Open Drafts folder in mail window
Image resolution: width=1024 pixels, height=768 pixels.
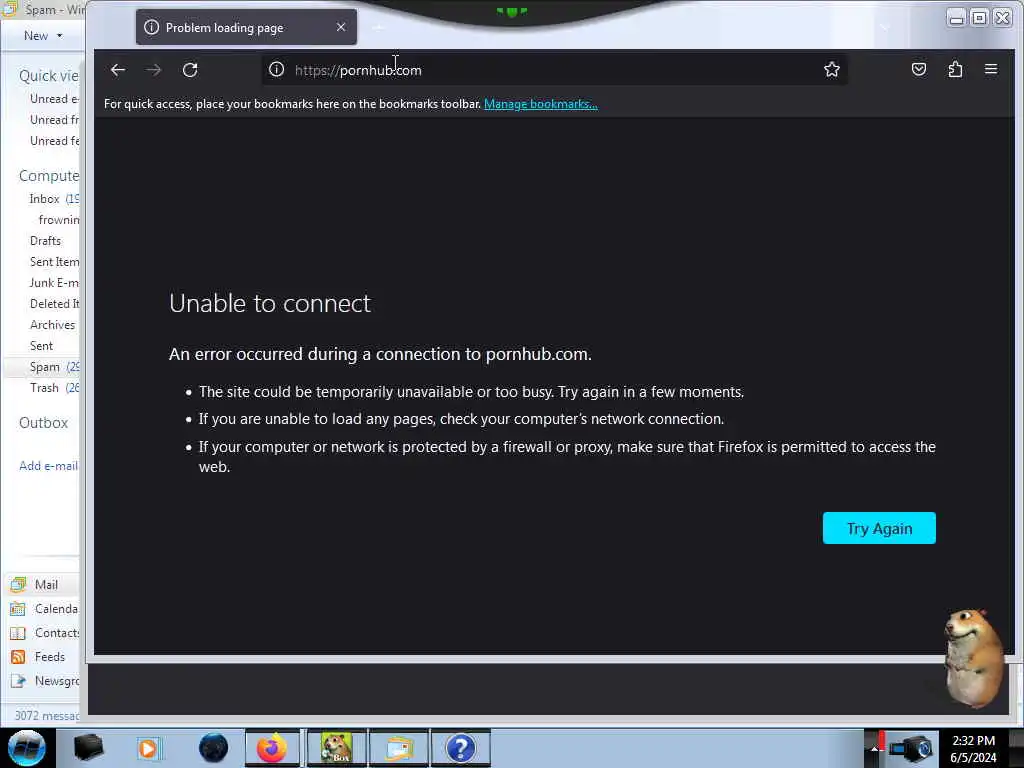45,240
